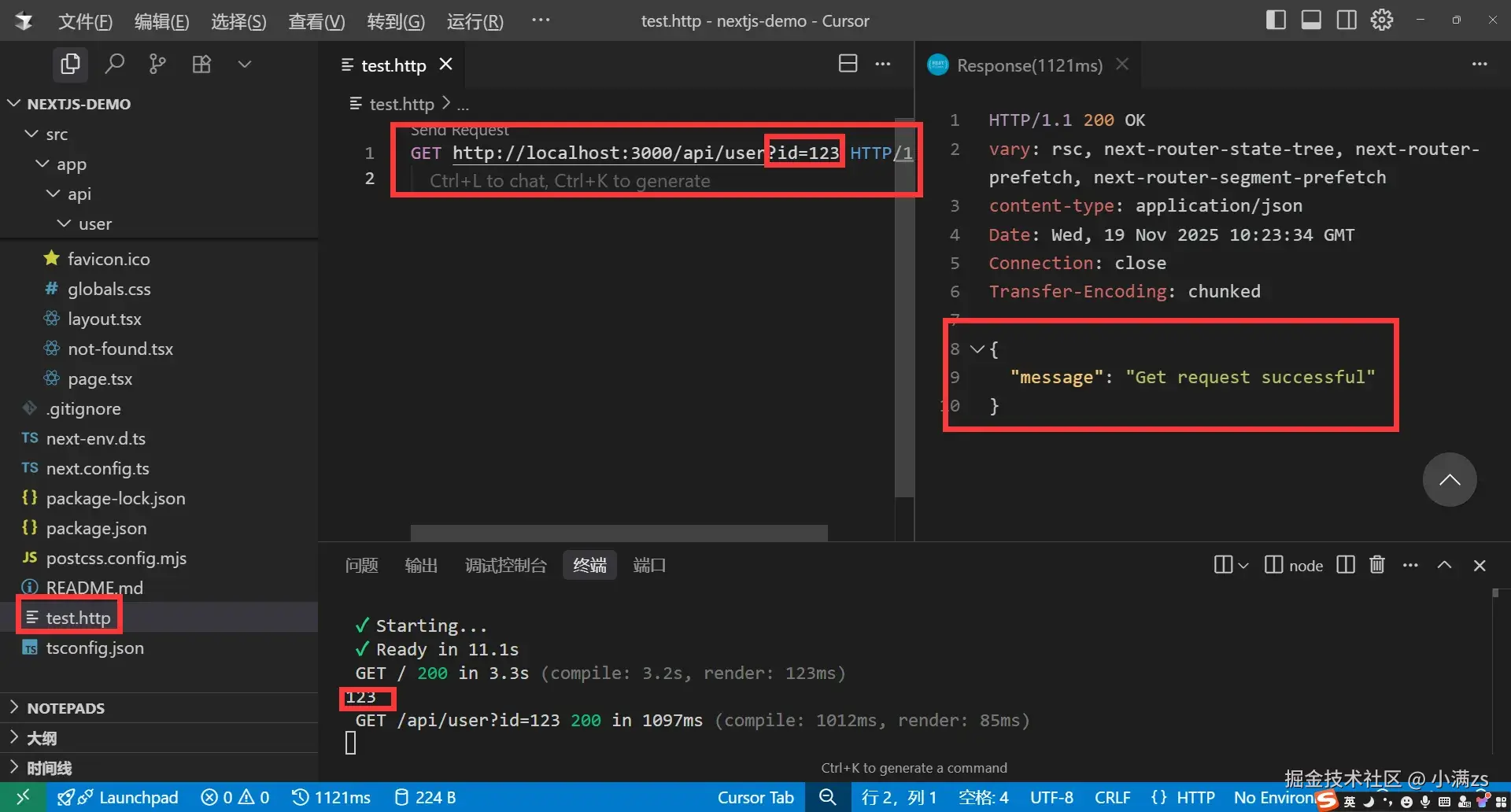Click Send Request above GET line
1511x812 pixels.
point(460,131)
